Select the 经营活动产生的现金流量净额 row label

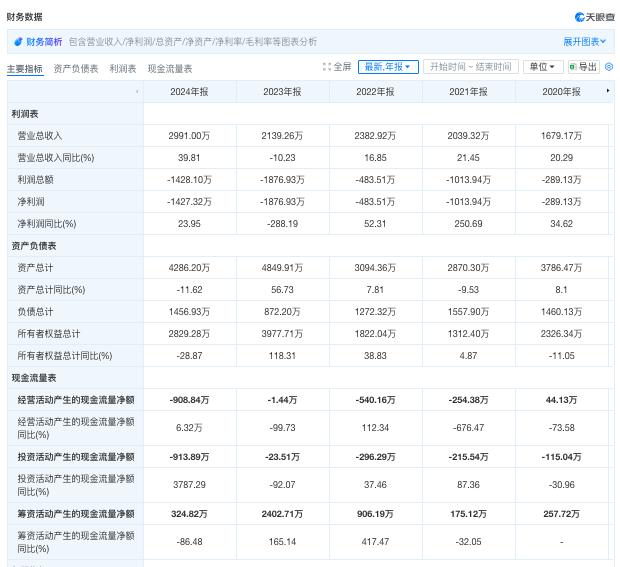coord(76,400)
